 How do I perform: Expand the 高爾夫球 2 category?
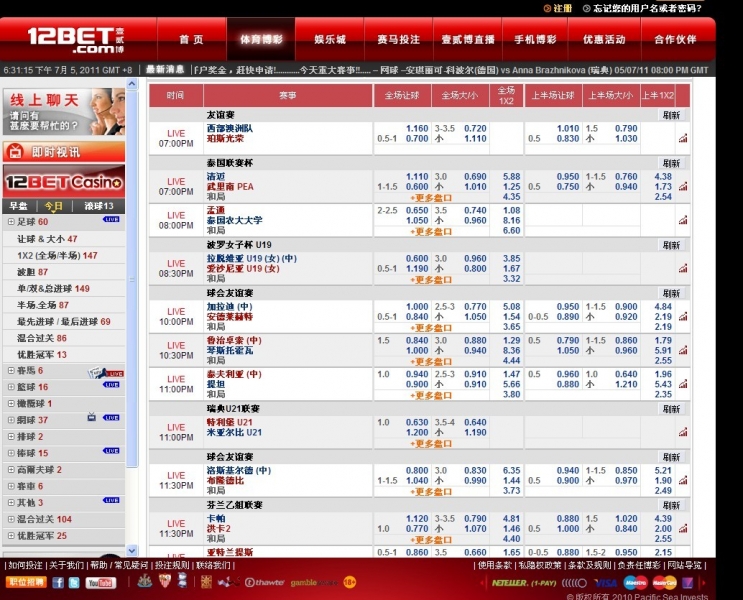coord(11,470)
